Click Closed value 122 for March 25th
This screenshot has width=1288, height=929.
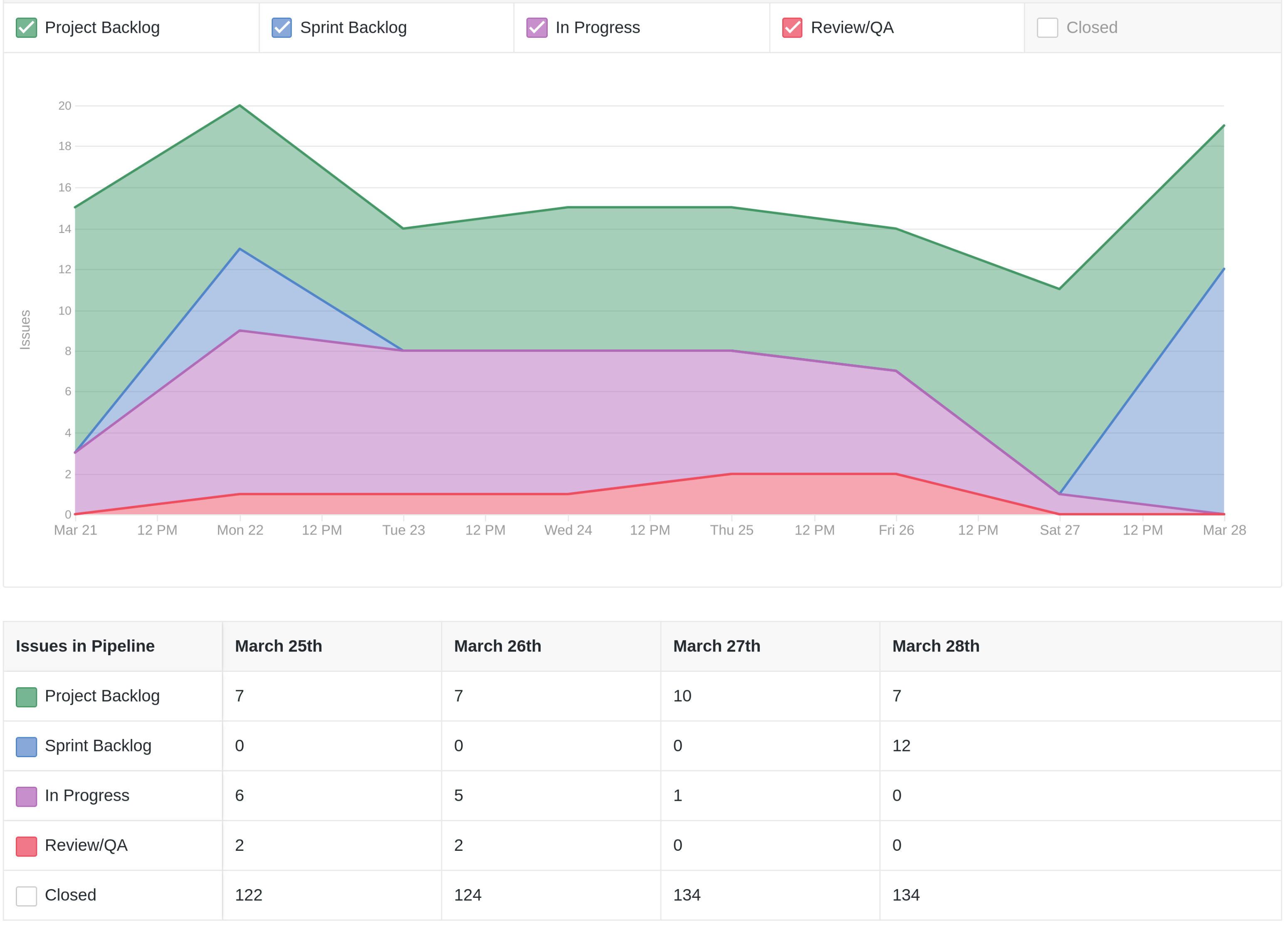[x=249, y=895]
